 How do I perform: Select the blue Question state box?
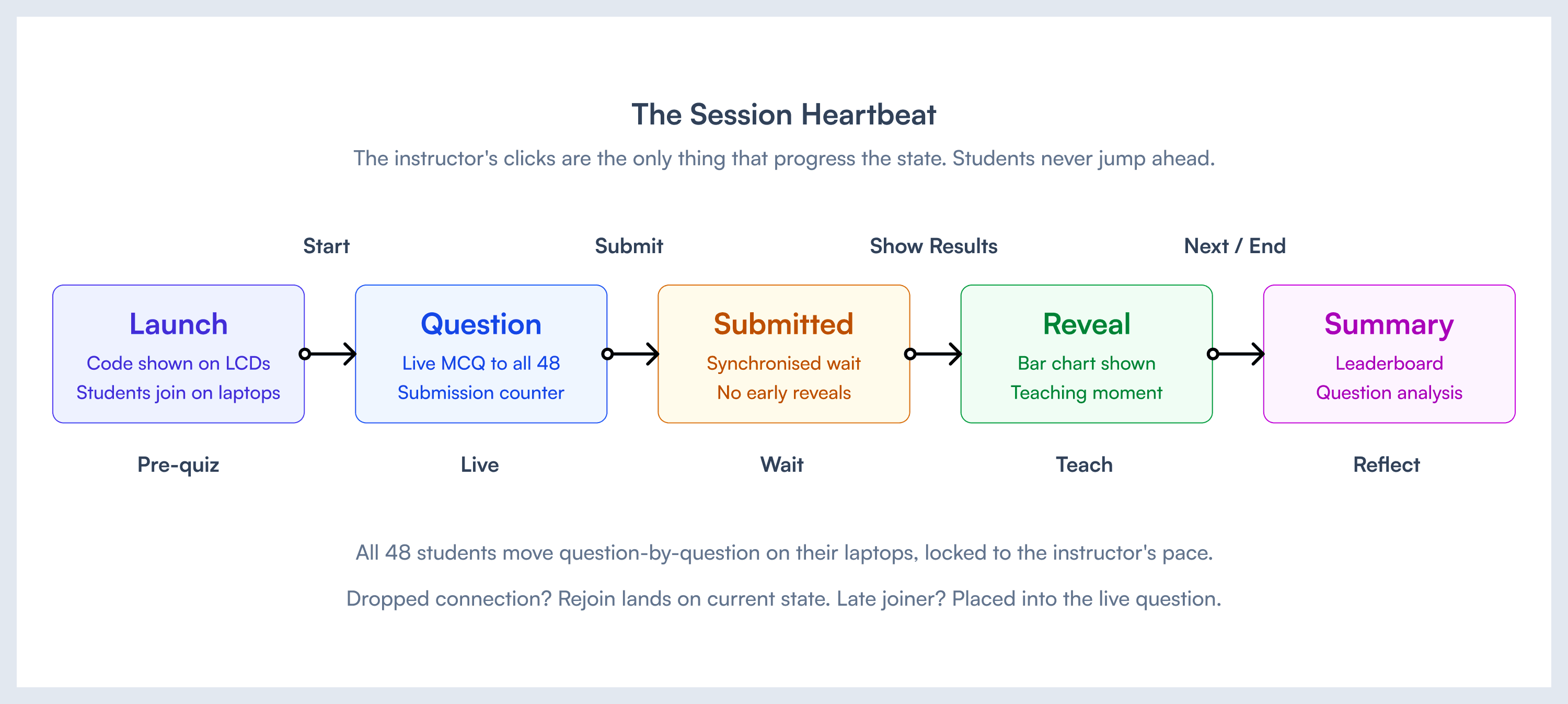(x=481, y=354)
